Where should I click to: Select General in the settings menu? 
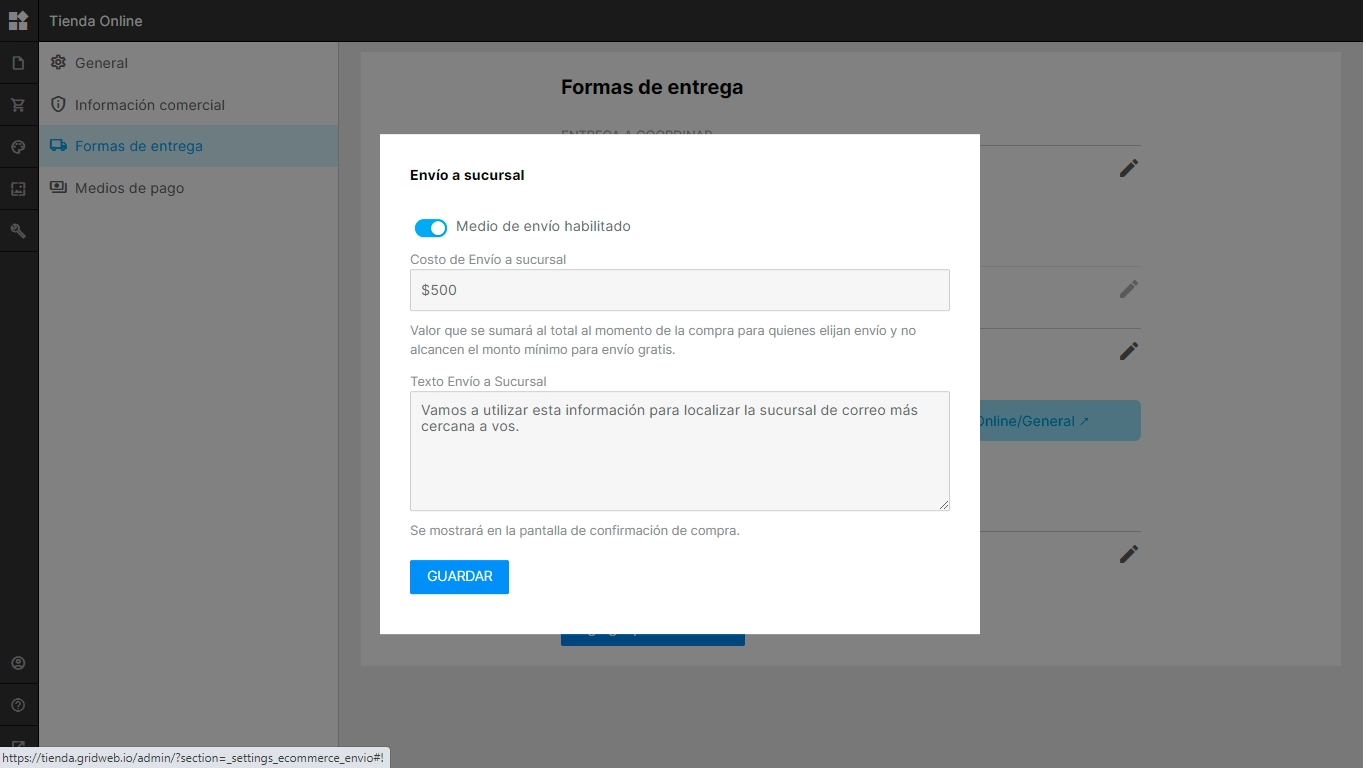coord(188,63)
